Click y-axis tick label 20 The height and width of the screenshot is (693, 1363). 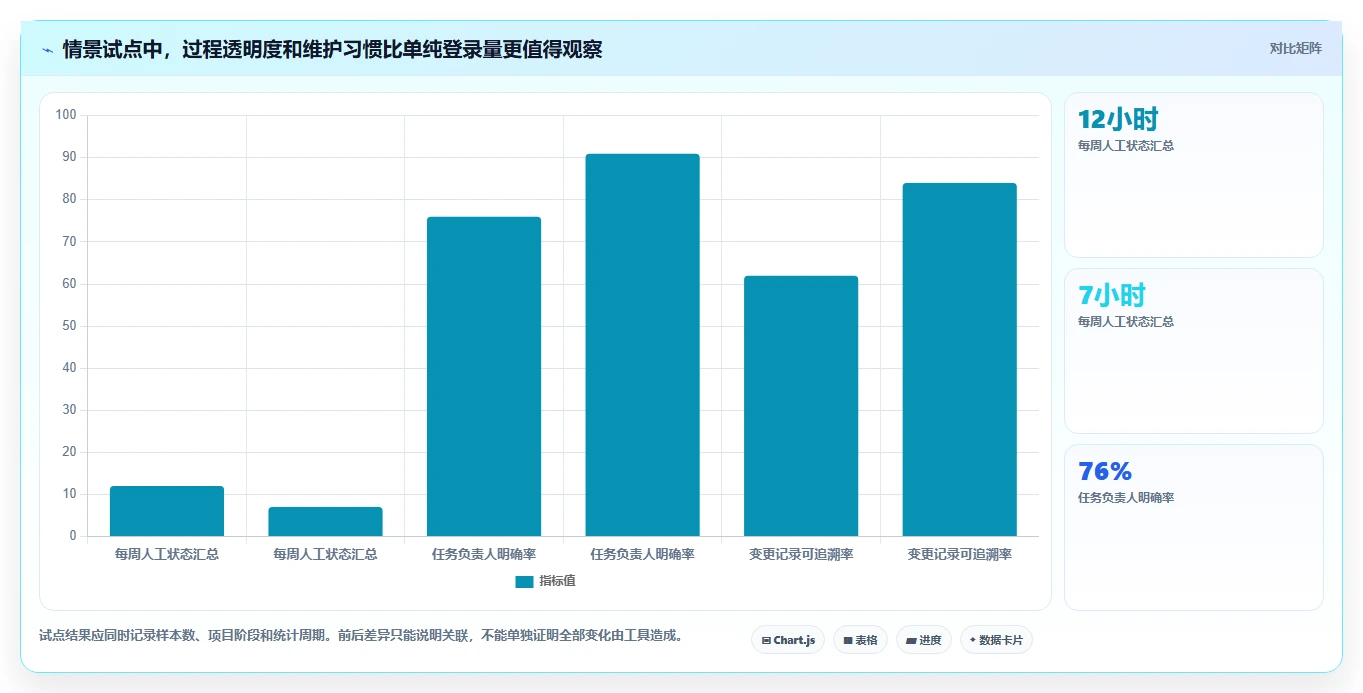[x=70, y=452]
